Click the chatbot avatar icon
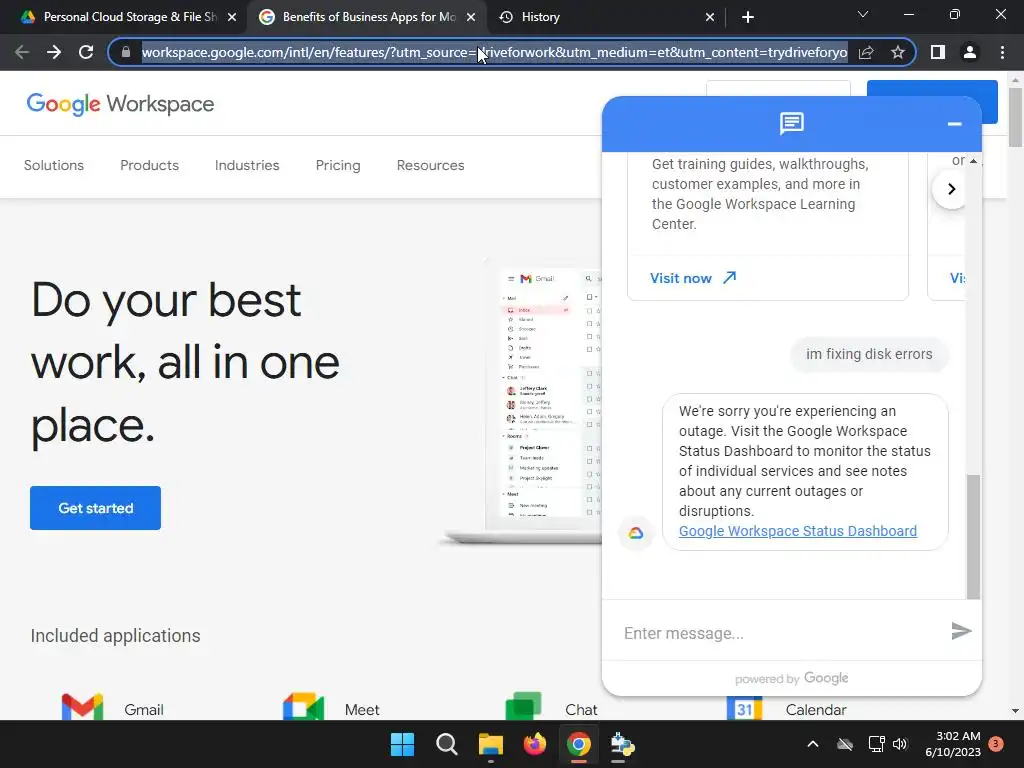The image size is (1024, 768). coord(635,534)
